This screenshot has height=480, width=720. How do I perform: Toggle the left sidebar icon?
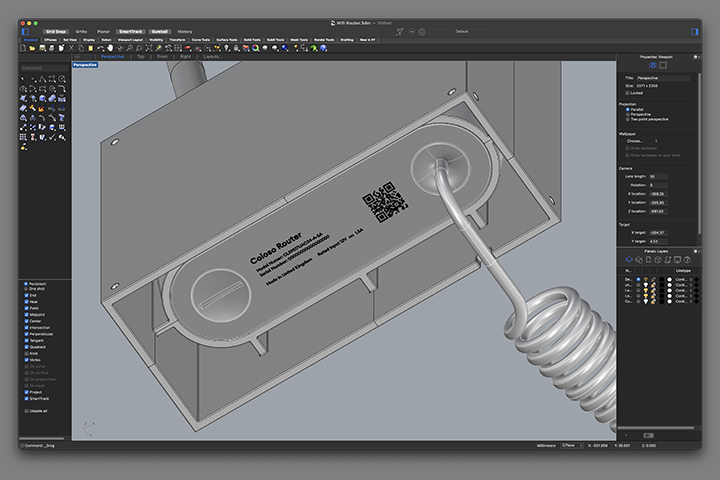[26, 32]
